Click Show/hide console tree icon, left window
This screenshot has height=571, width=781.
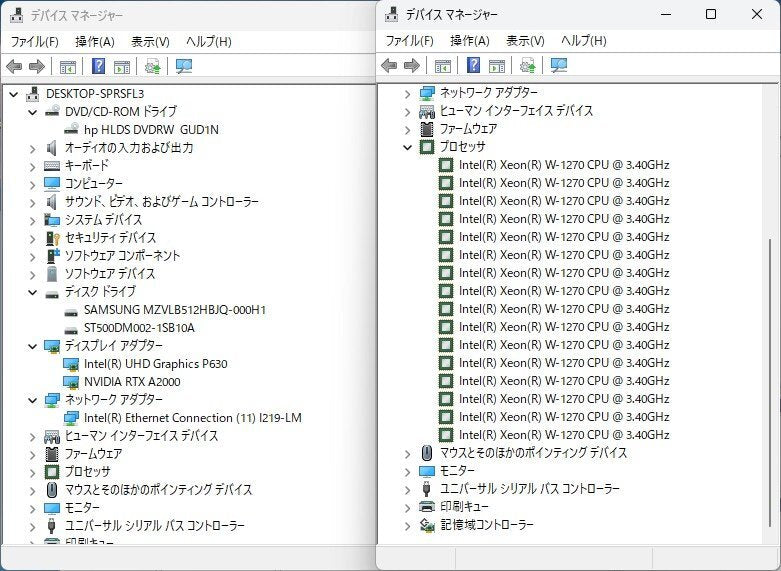68,66
